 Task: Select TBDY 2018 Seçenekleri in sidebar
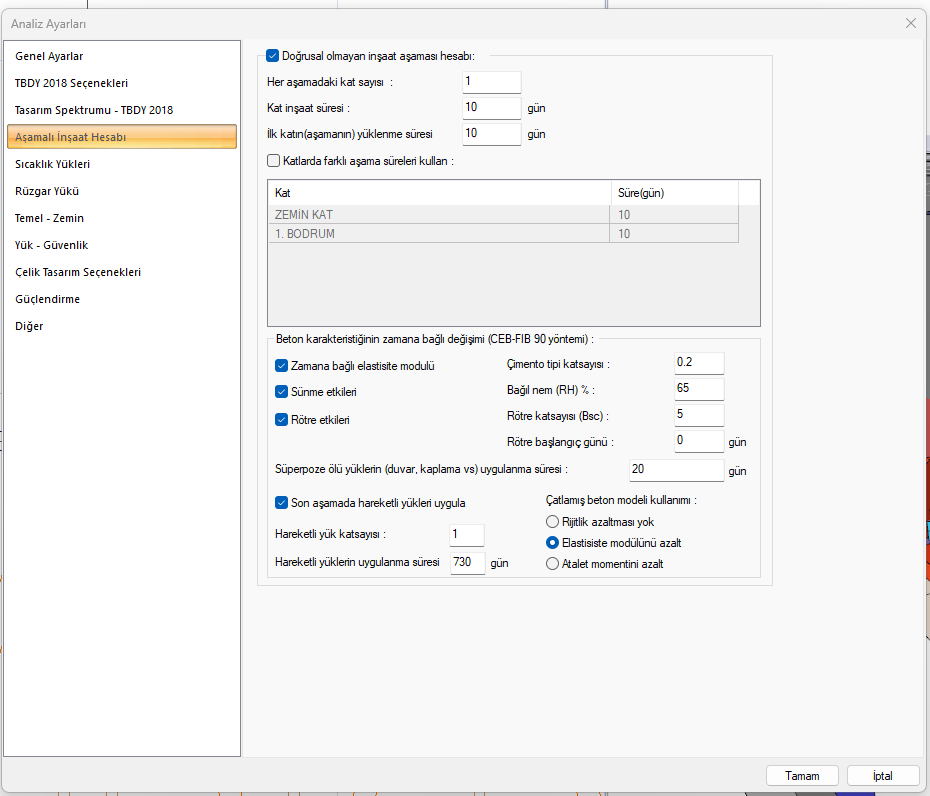[x=71, y=83]
